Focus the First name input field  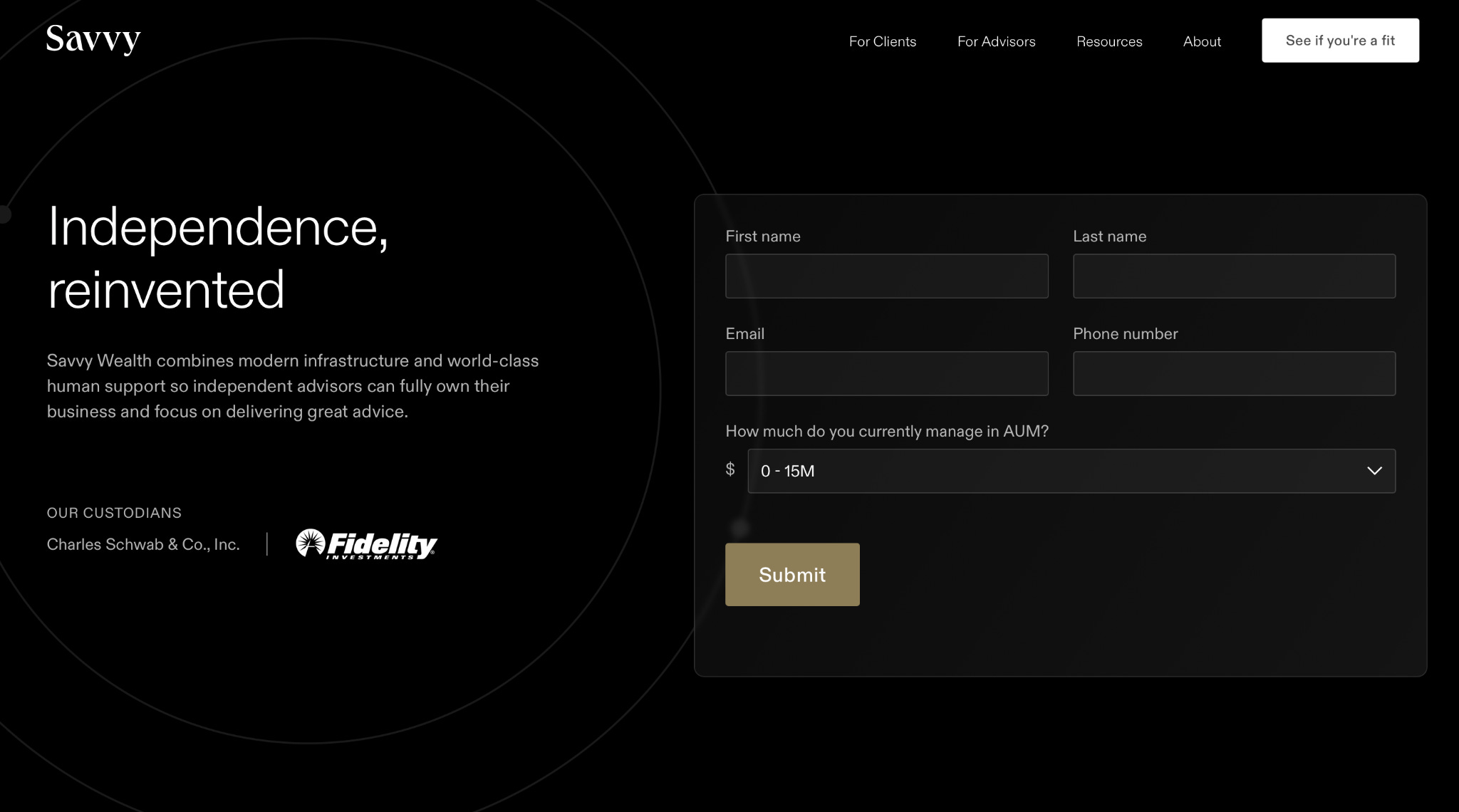(886, 276)
